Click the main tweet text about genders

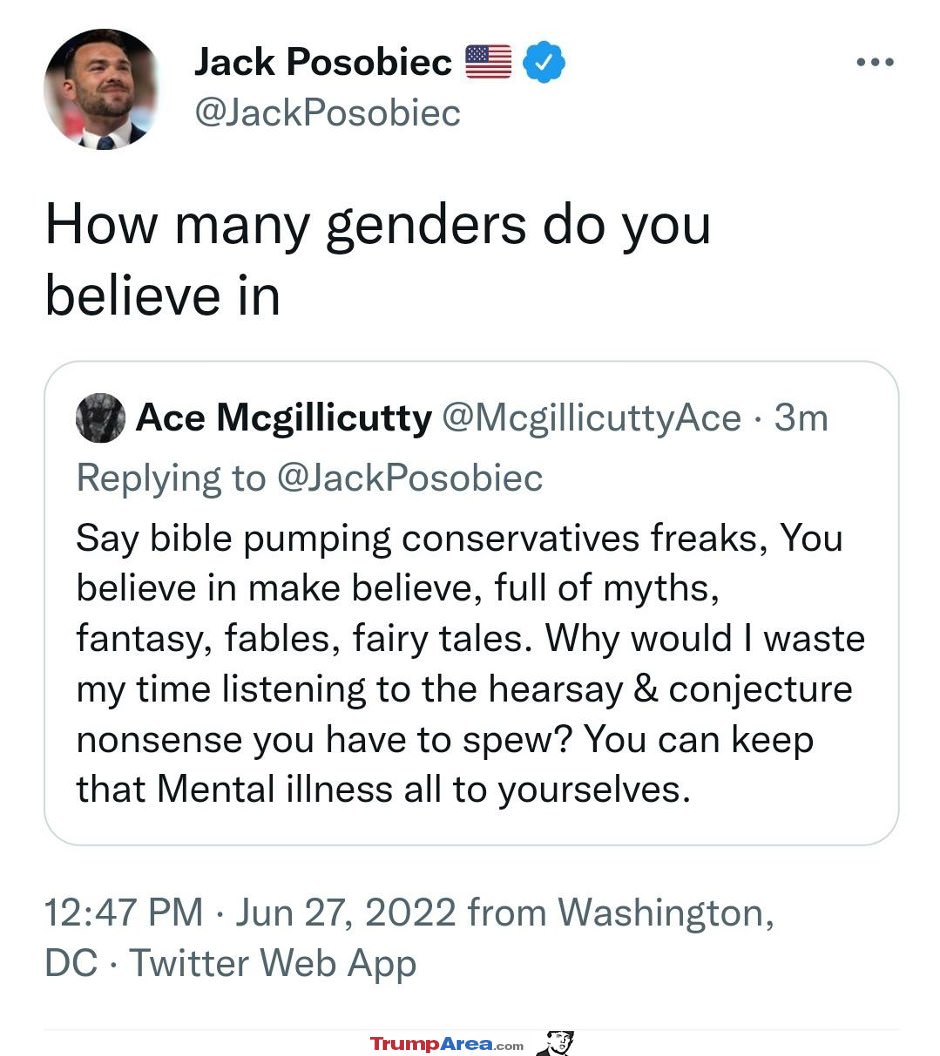(x=378, y=260)
